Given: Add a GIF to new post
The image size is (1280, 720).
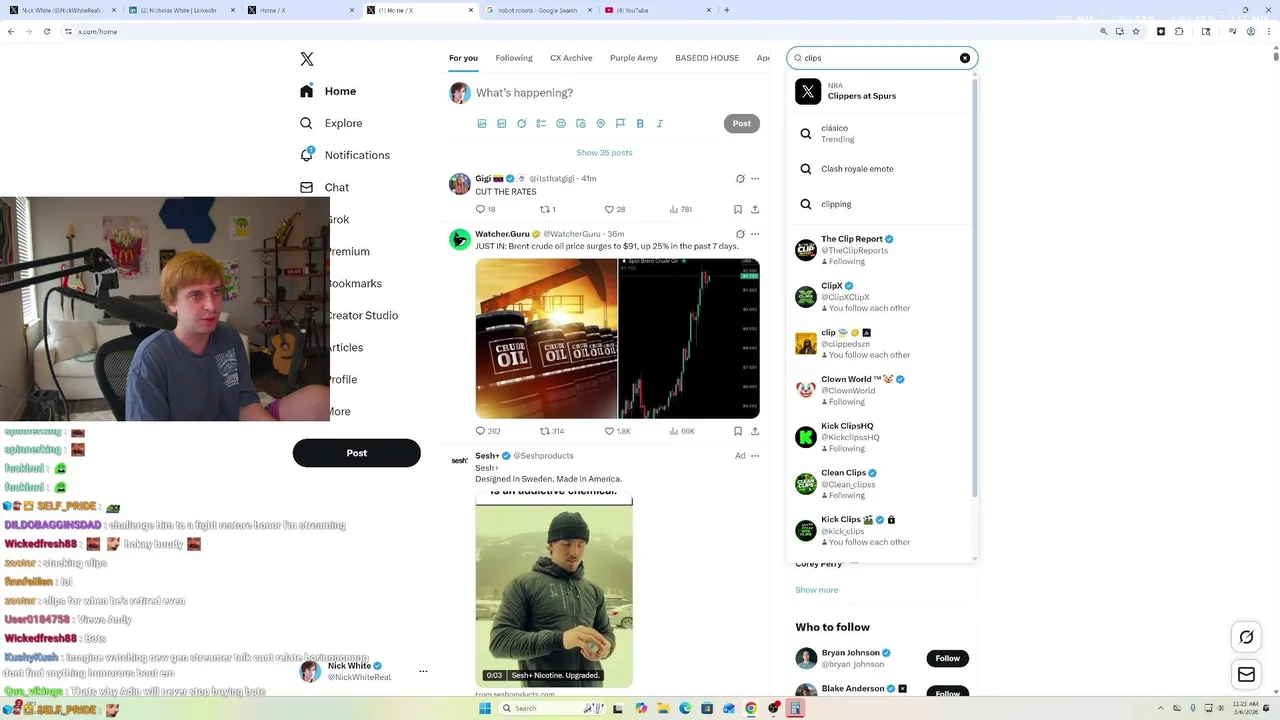Looking at the screenshot, I should pos(502,124).
